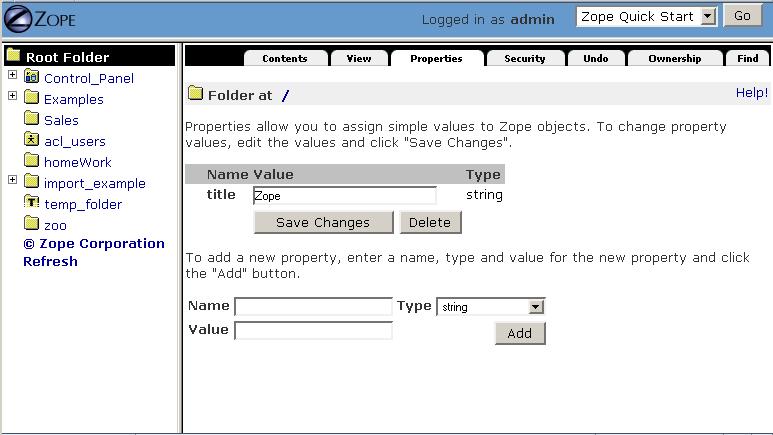
Task: Click the Zope logo in header
Action: (40, 18)
